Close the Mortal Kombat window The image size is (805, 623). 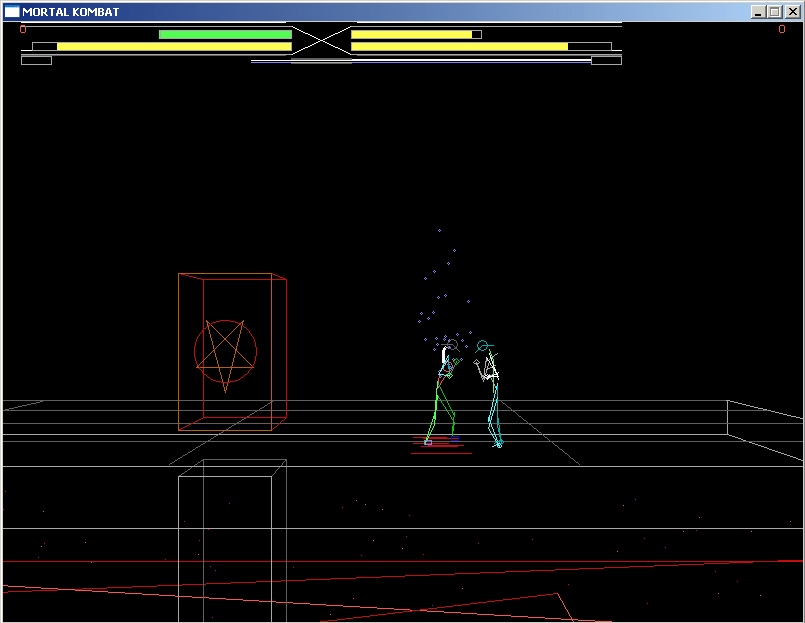[793, 12]
